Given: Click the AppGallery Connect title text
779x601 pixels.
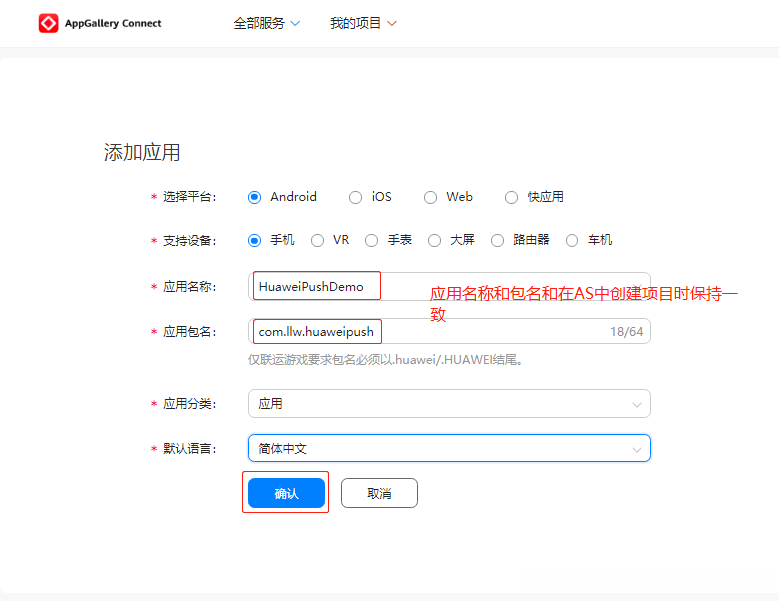Looking at the screenshot, I should (x=113, y=23).
